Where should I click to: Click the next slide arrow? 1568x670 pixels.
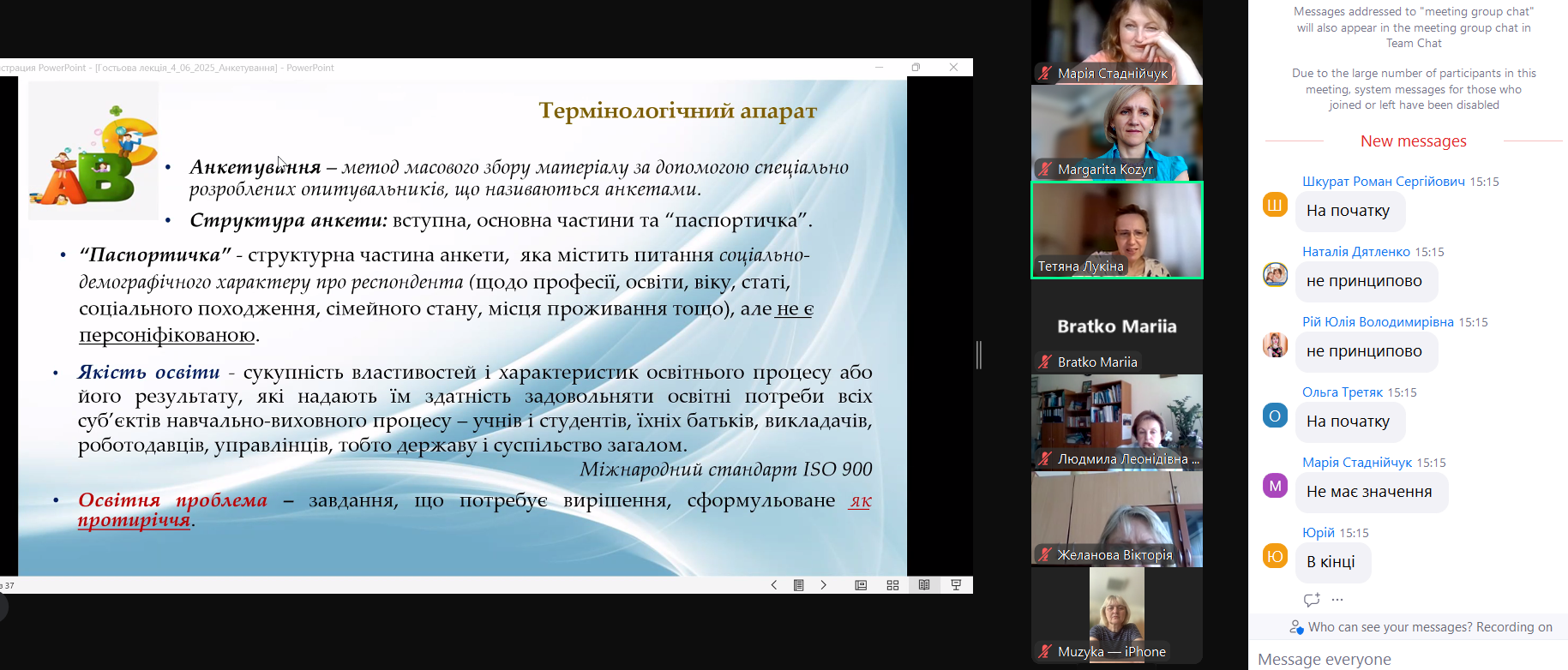coord(824,585)
